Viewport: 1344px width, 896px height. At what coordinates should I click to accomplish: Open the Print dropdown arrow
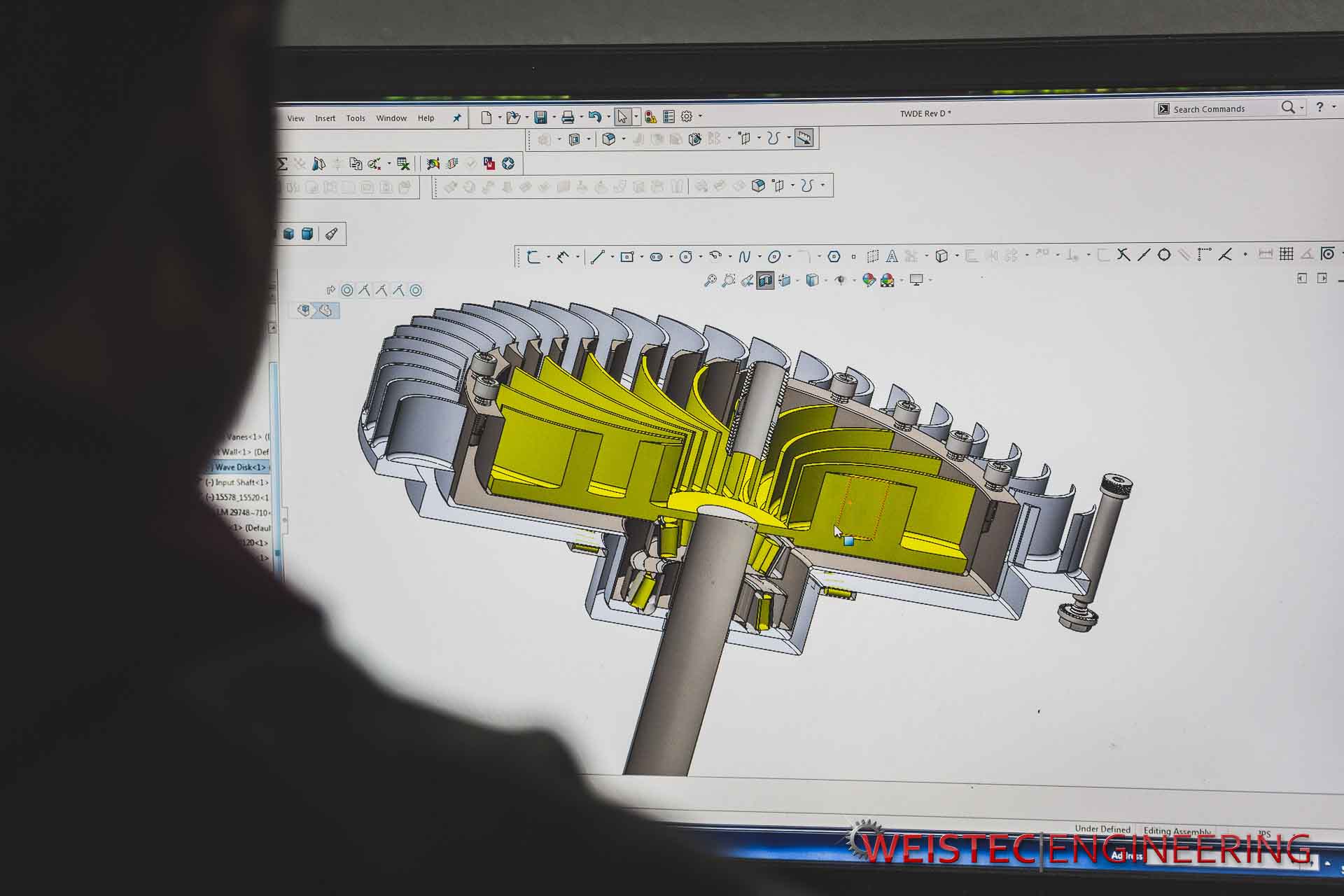[x=581, y=118]
